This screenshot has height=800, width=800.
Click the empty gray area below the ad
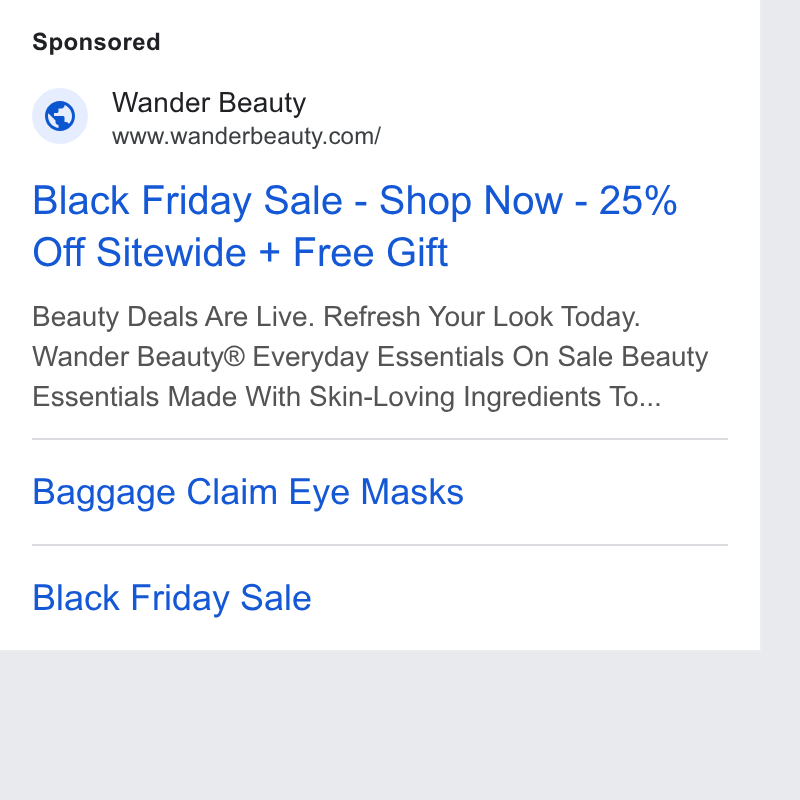tap(380, 724)
